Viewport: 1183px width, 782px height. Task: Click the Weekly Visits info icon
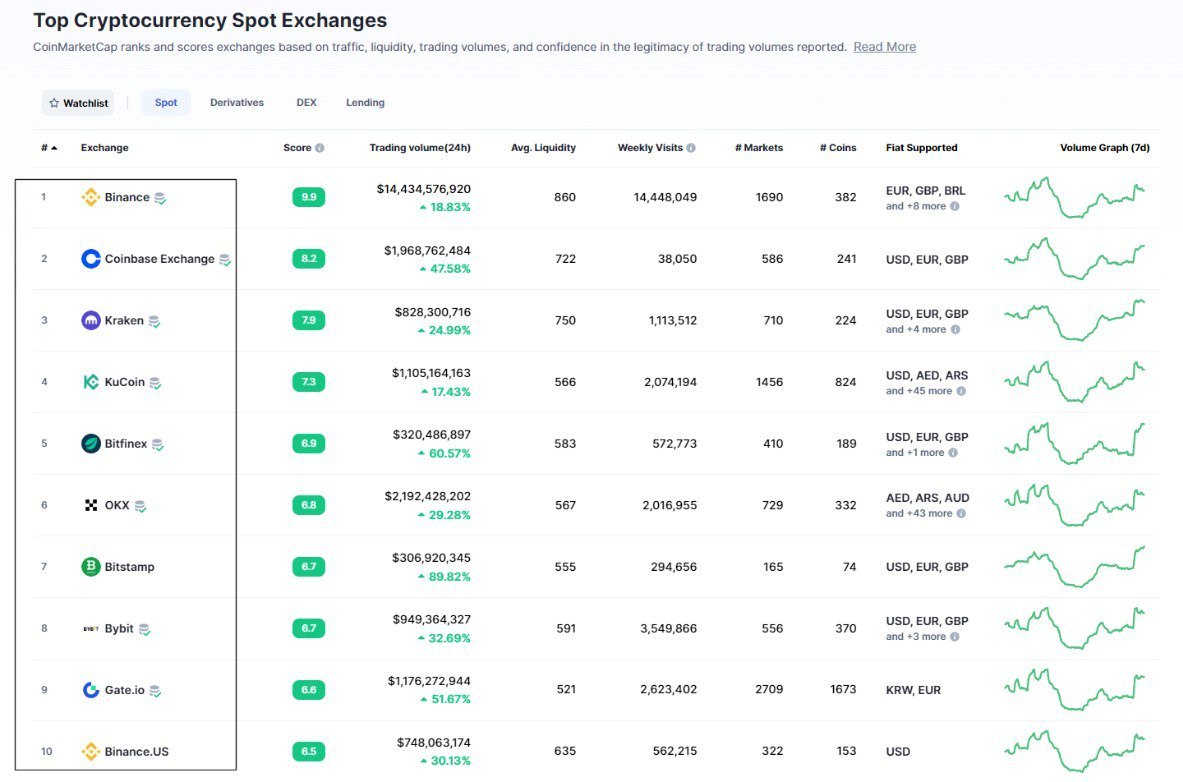coord(691,148)
